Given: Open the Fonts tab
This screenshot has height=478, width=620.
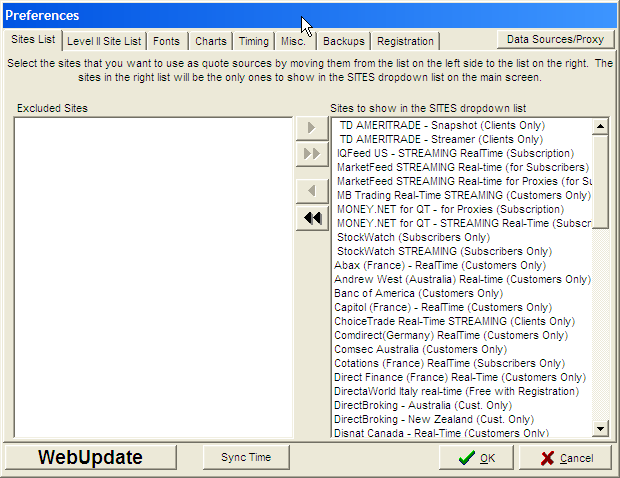Looking at the screenshot, I should 166,41.
